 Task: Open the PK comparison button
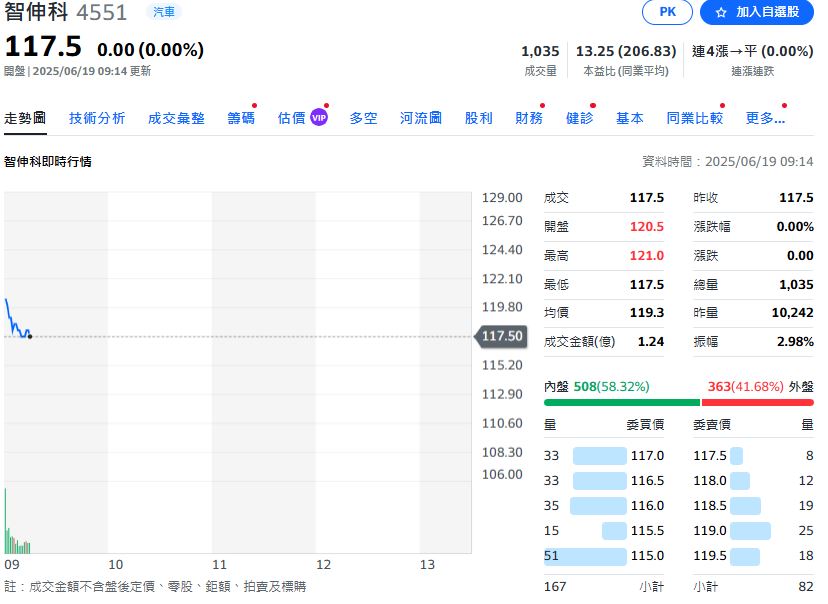(x=667, y=12)
